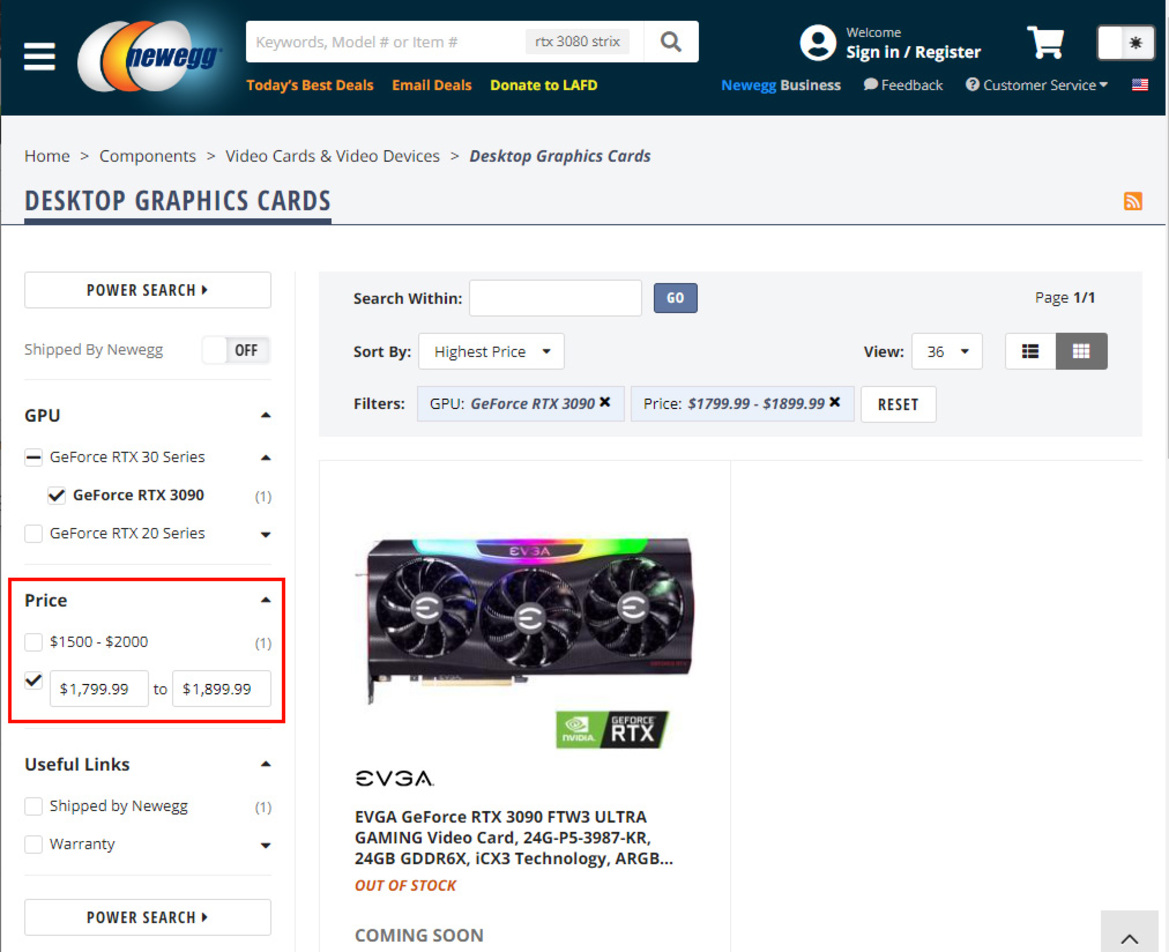Go to the Newegg logo homepage
The width and height of the screenshot is (1169, 952).
[150, 57]
